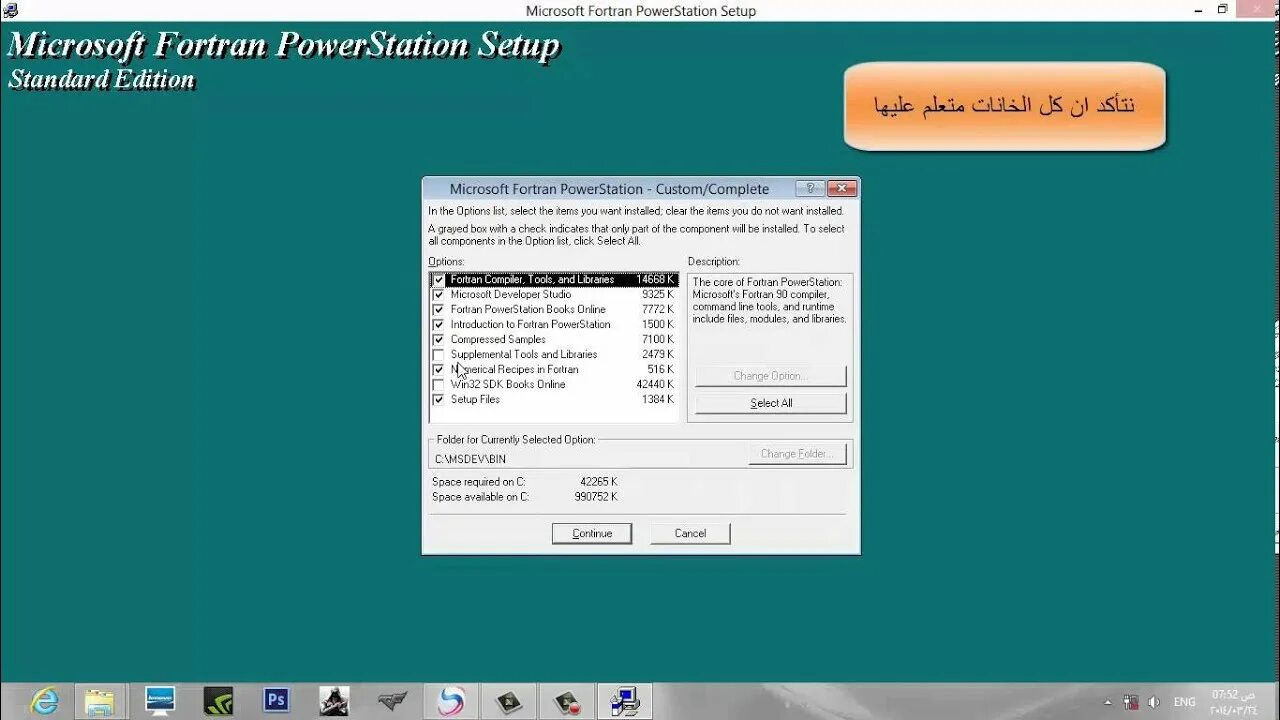The width and height of the screenshot is (1280, 720).
Task: Toggle the Fortran Compiler, Tools, and Libraries checkbox
Action: [438, 280]
